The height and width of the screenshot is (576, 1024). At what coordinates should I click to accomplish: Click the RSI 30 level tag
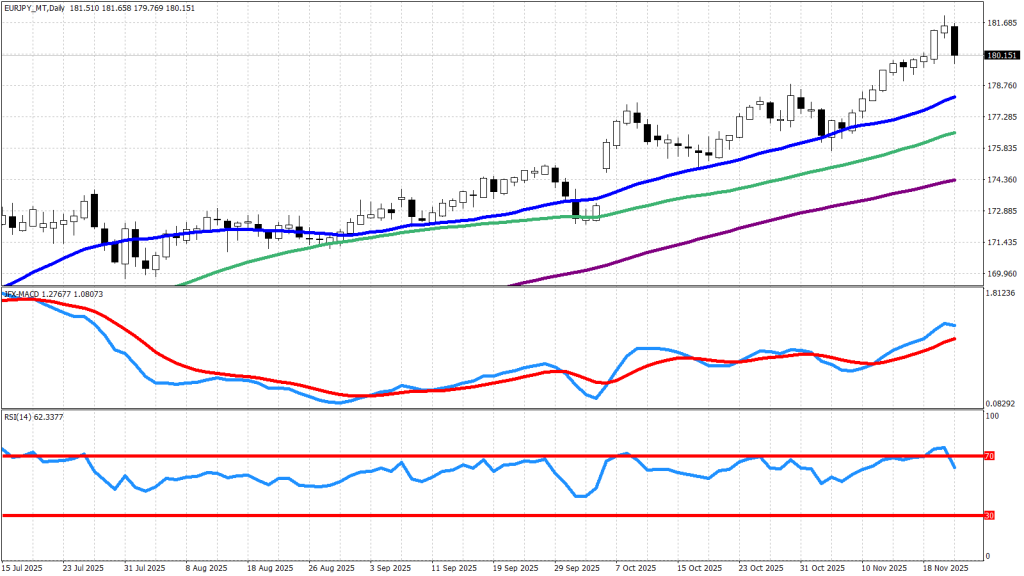pyautogui.click(x=990, y=516)
